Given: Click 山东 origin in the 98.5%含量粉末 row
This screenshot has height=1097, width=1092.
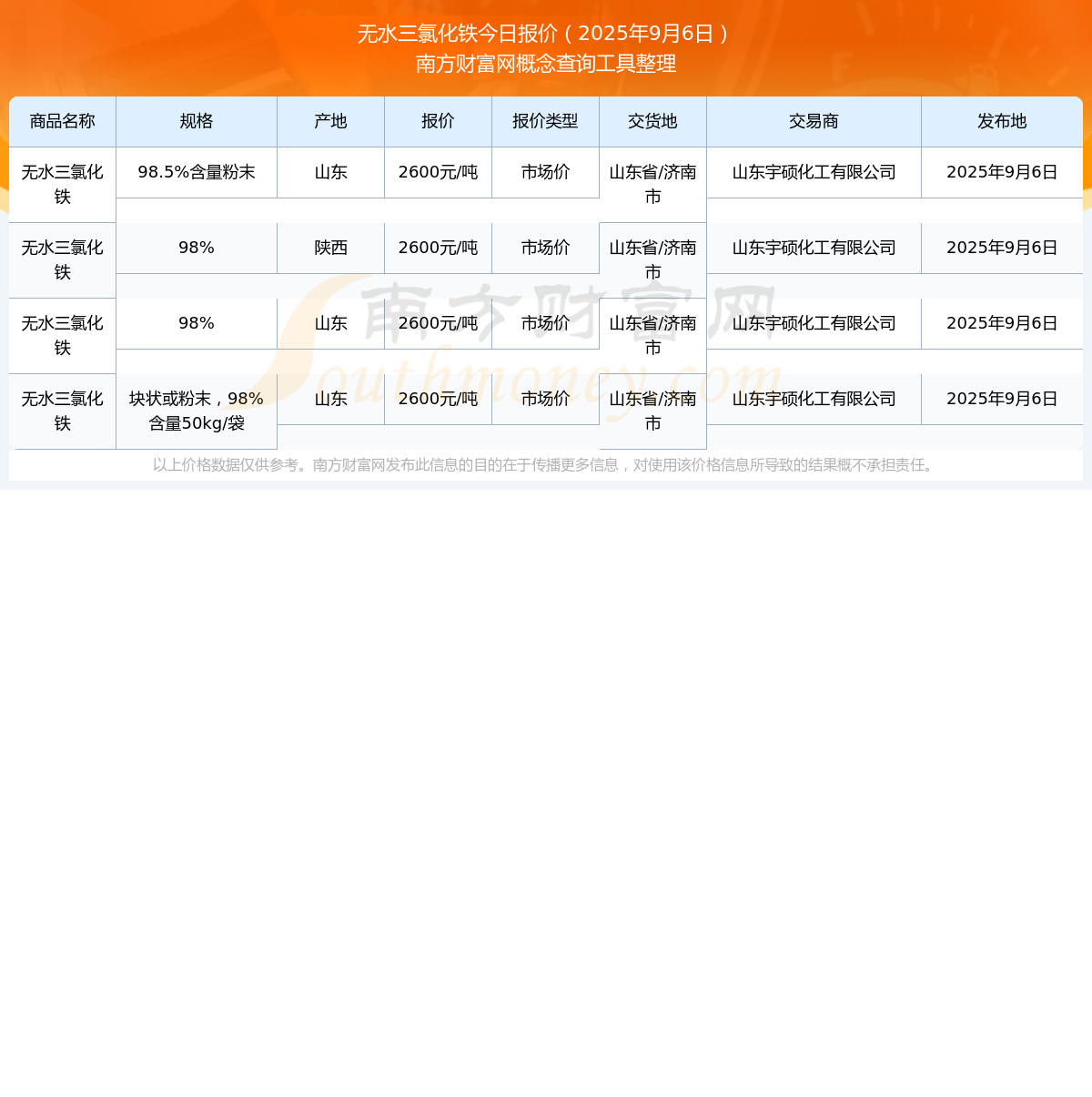Looking at the screenshot, I should 331,172.
